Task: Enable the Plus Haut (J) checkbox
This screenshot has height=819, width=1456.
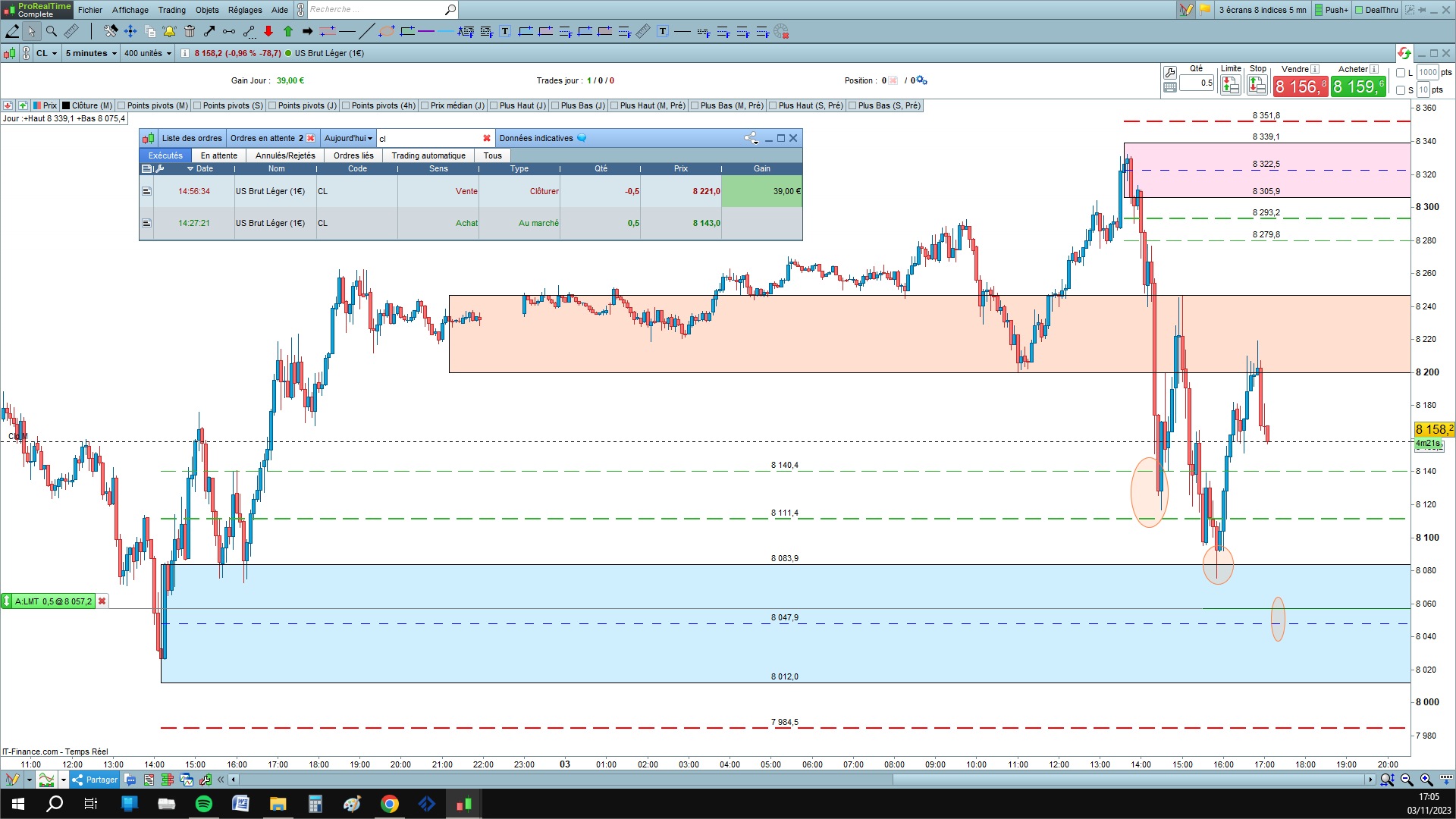Action: [x=494, y=105]
